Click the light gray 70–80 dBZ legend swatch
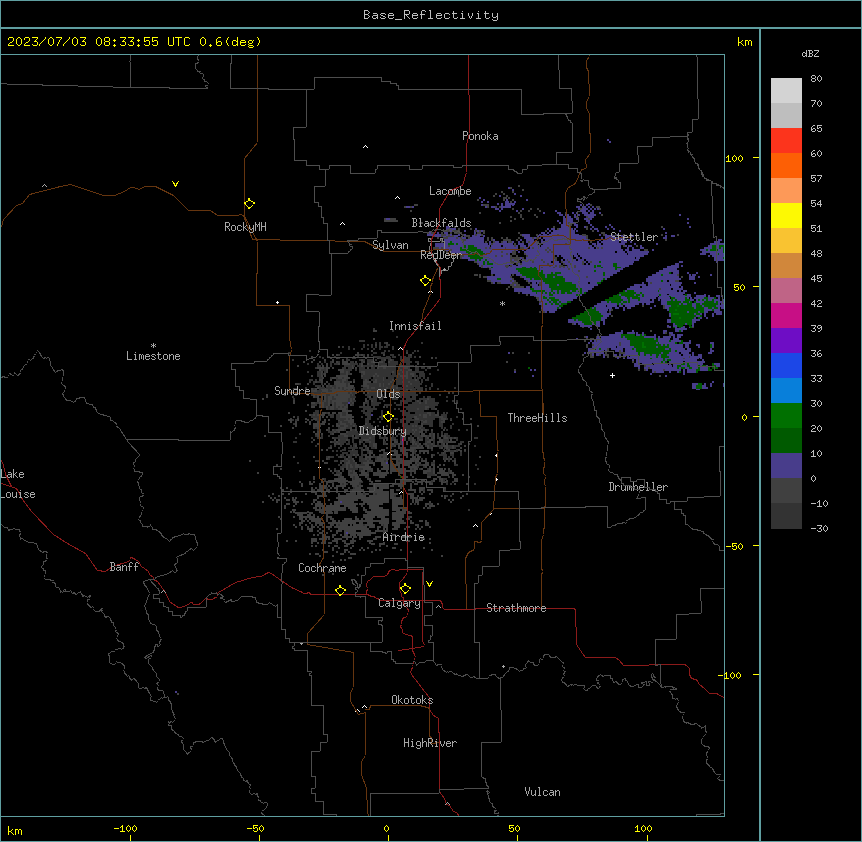Screen dimensions: 862x842 click(x=786, y=90)
